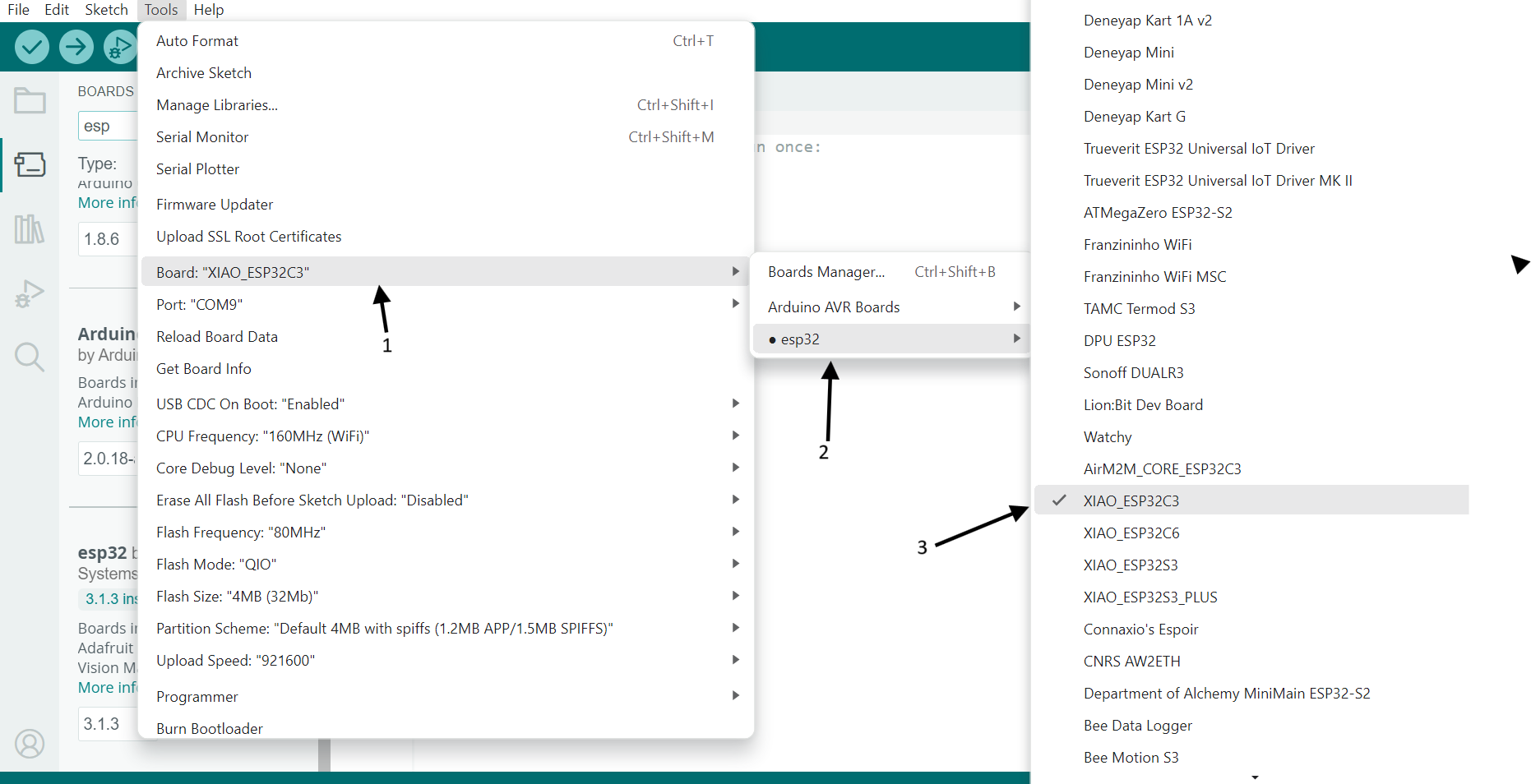The height and width of the screenshot is (784, 1531).
Task: Start the debugger from the toolbar
Action: (119, 47)
